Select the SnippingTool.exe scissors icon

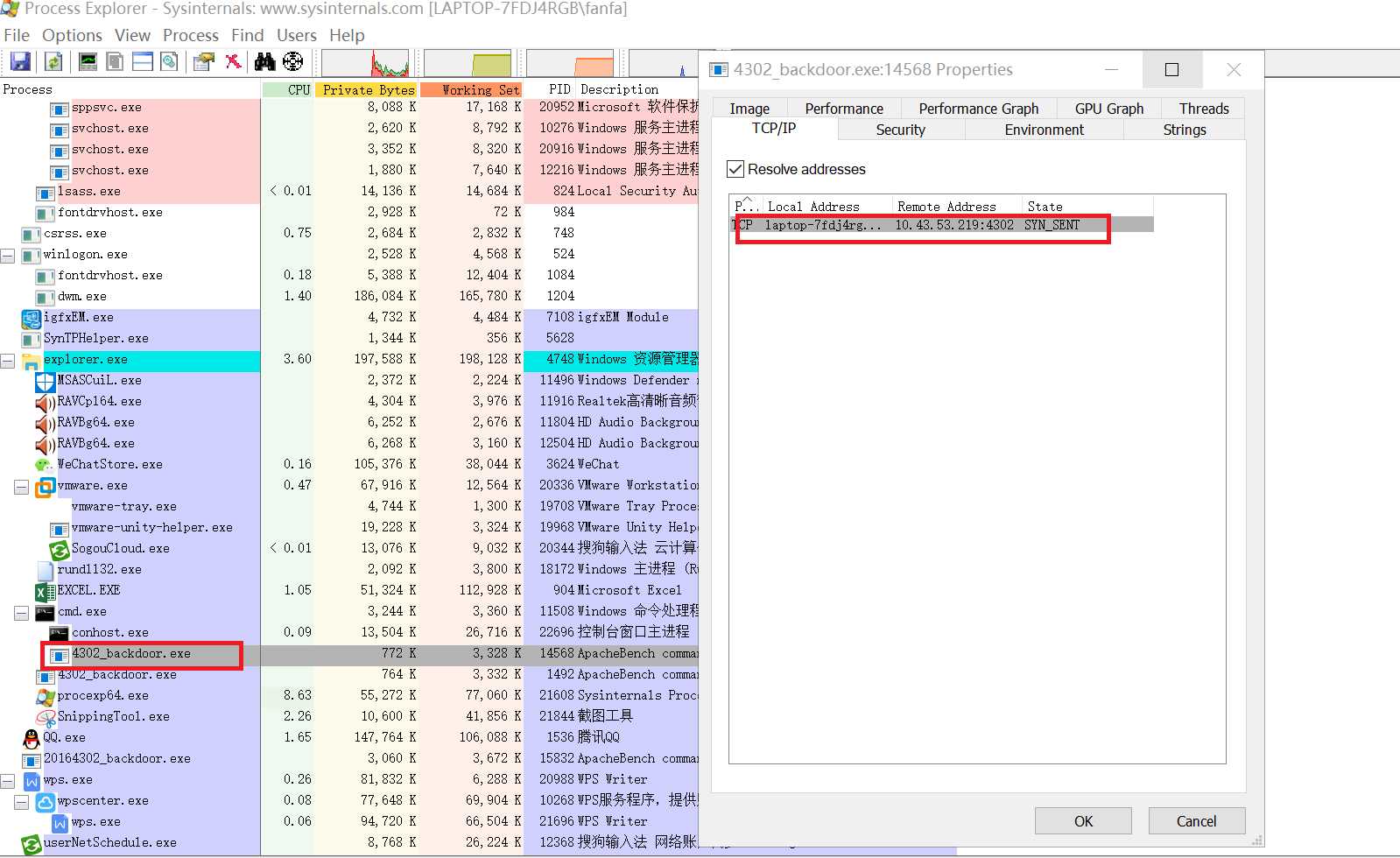point(46,718)
